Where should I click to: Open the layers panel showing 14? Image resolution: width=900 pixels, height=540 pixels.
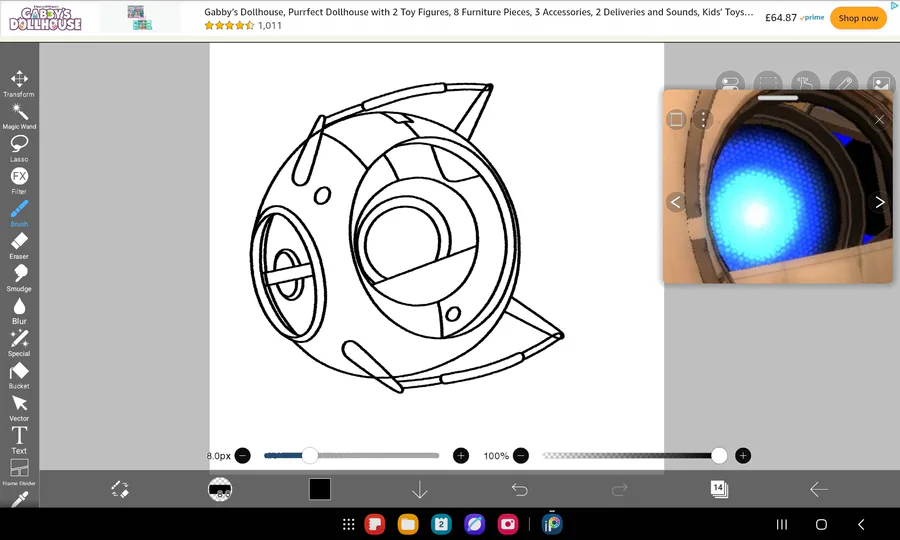[719, 489]
